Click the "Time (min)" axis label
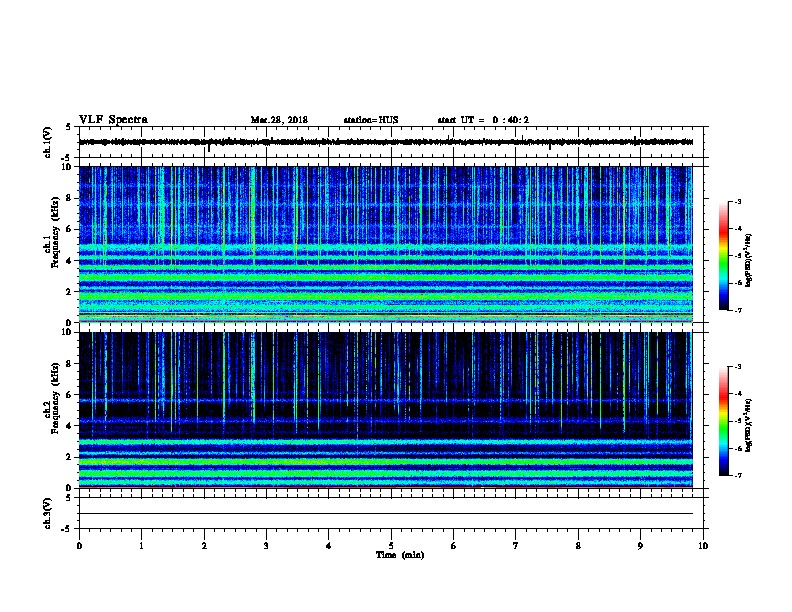The height and width of the screenshot is (612, 792). click(400, 555)
